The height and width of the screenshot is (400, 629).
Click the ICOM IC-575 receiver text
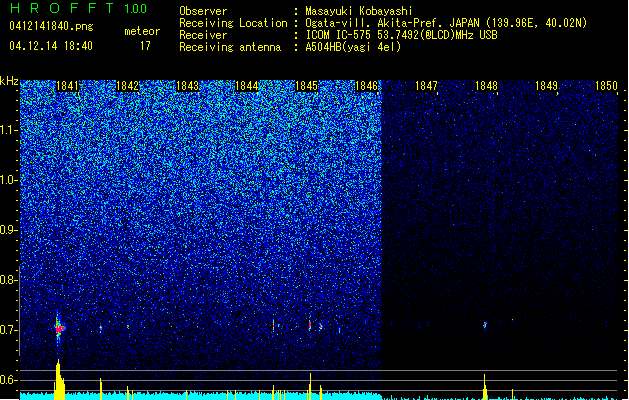(401, 35)
